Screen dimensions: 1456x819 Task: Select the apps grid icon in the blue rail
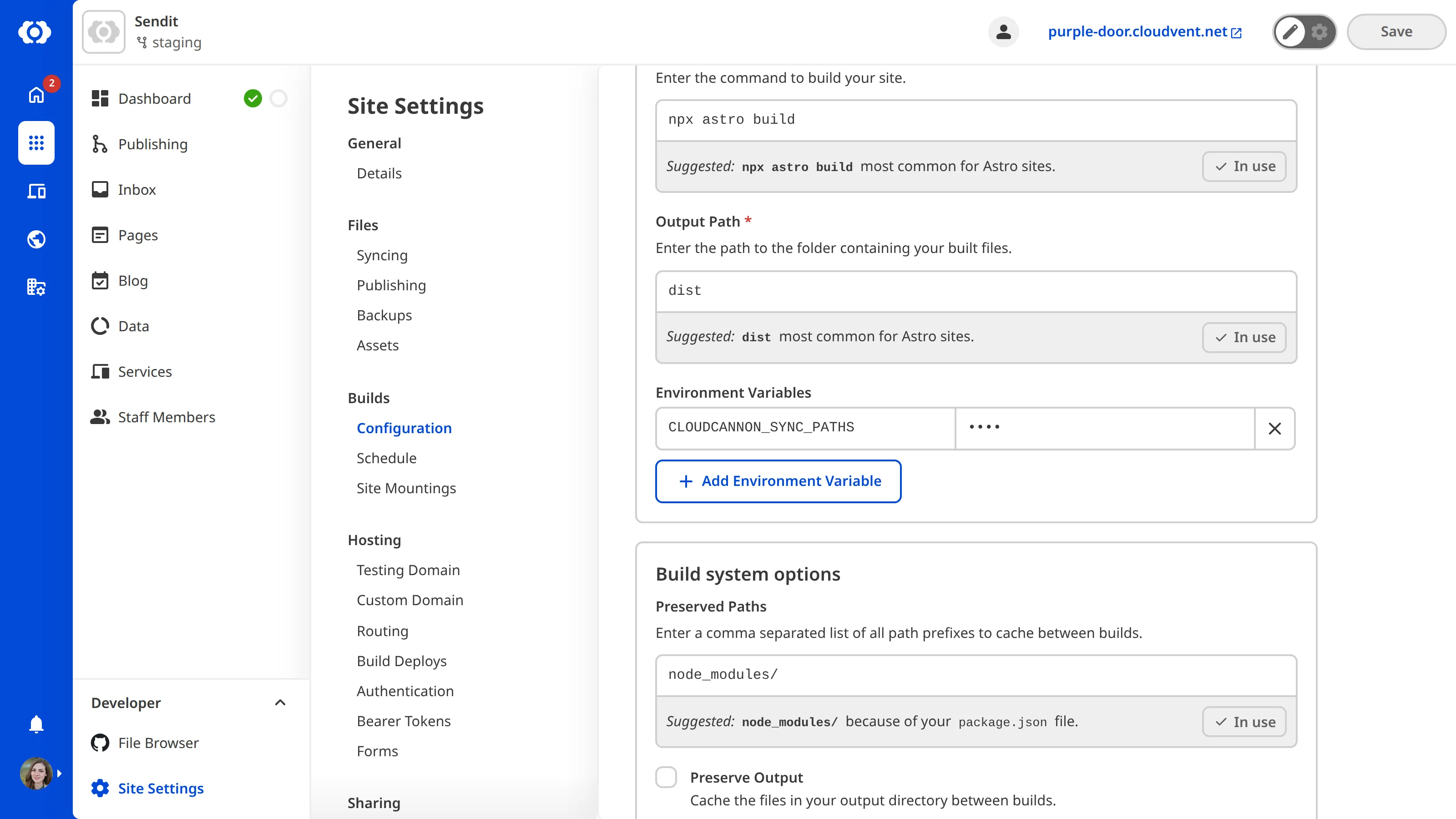coord(35,143)
